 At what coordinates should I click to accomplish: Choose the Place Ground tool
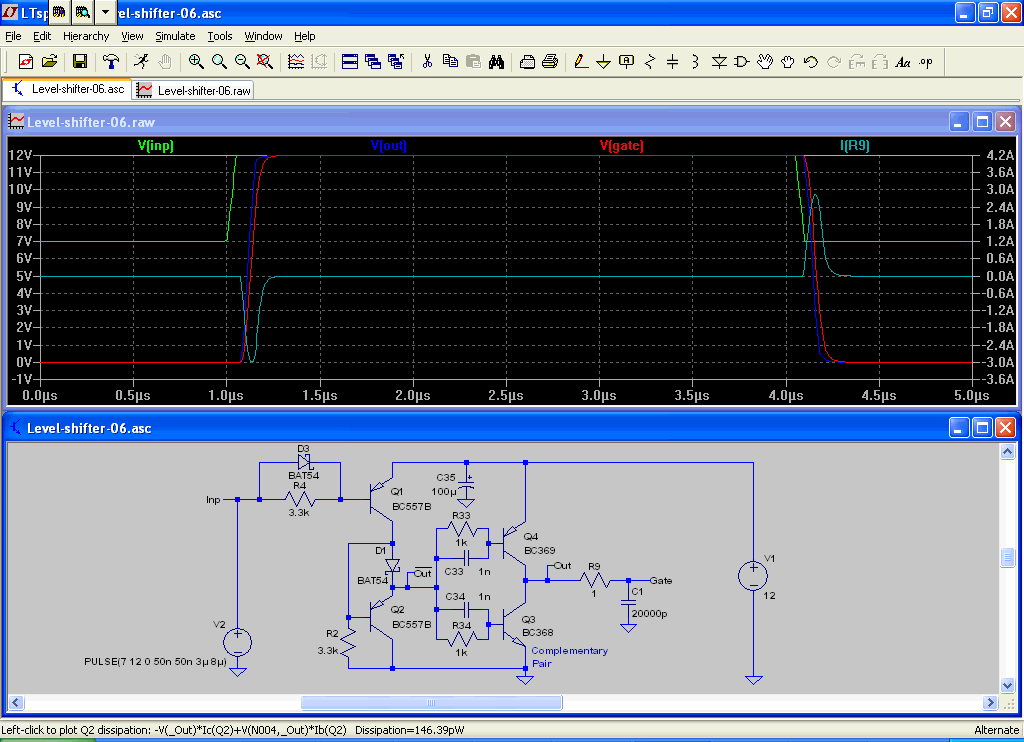[x=603, y=62]
